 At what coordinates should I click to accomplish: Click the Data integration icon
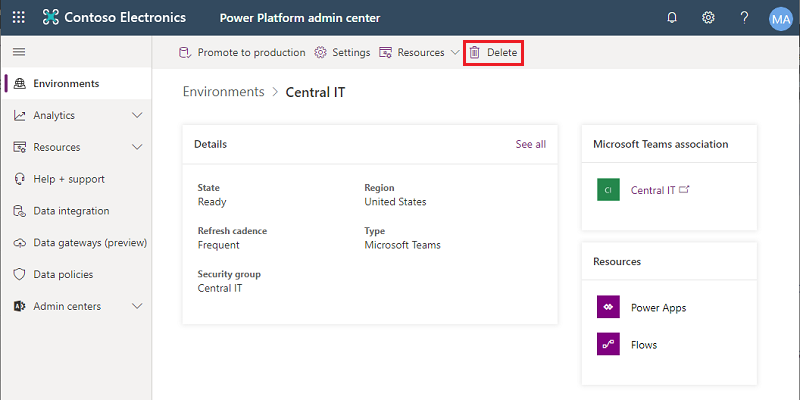pos(19,211)
